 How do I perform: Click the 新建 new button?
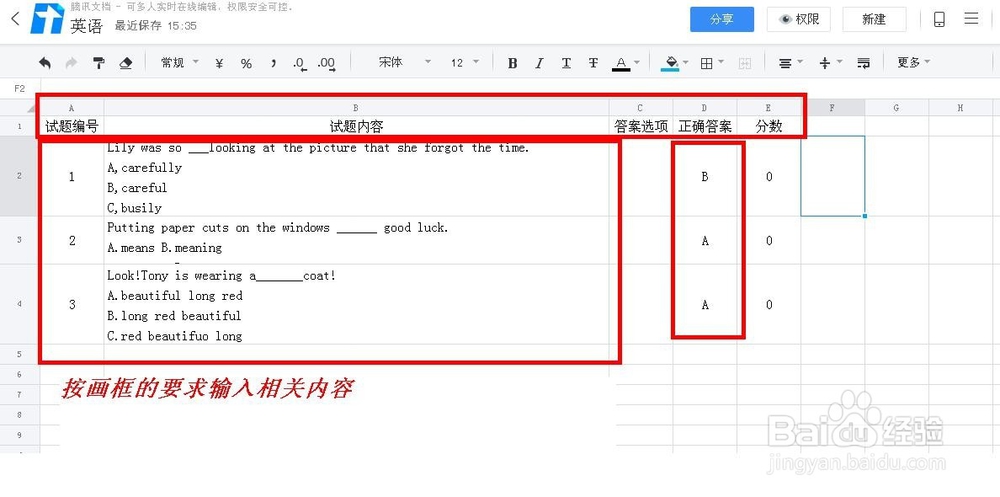pyautogui.click(x=874, y=20)
